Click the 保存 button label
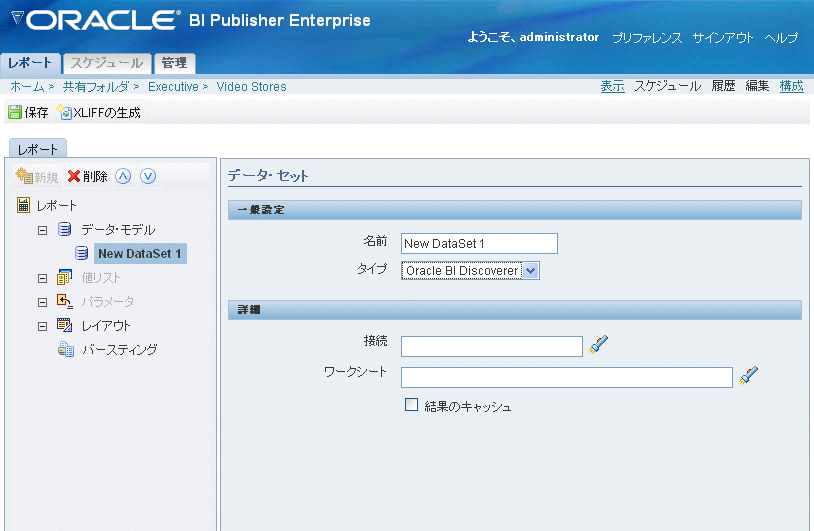Viewport: 814px width, 531px height. click(x=36, y=113)
